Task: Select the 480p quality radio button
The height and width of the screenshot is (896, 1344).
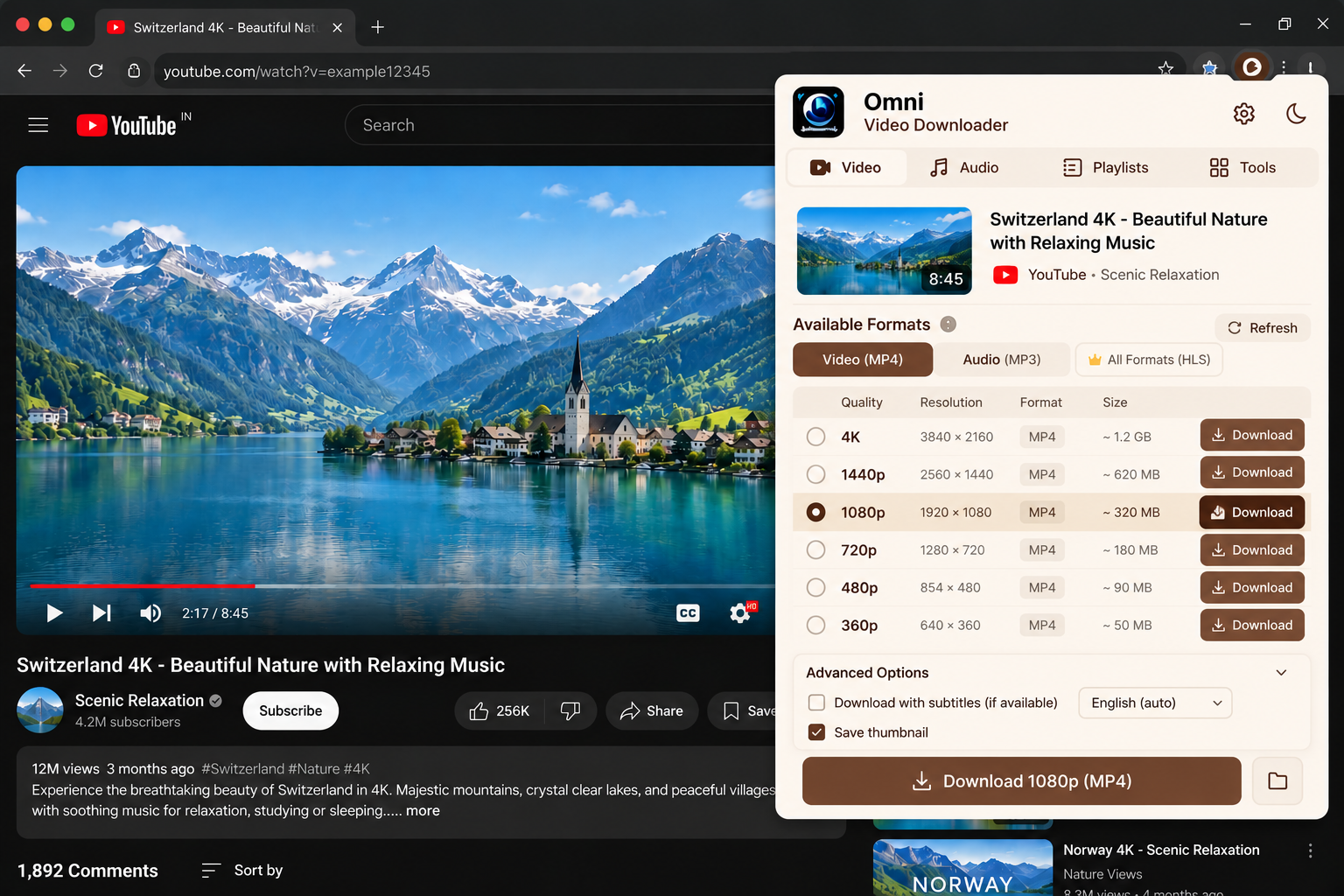Action: (x=815, y=587)
